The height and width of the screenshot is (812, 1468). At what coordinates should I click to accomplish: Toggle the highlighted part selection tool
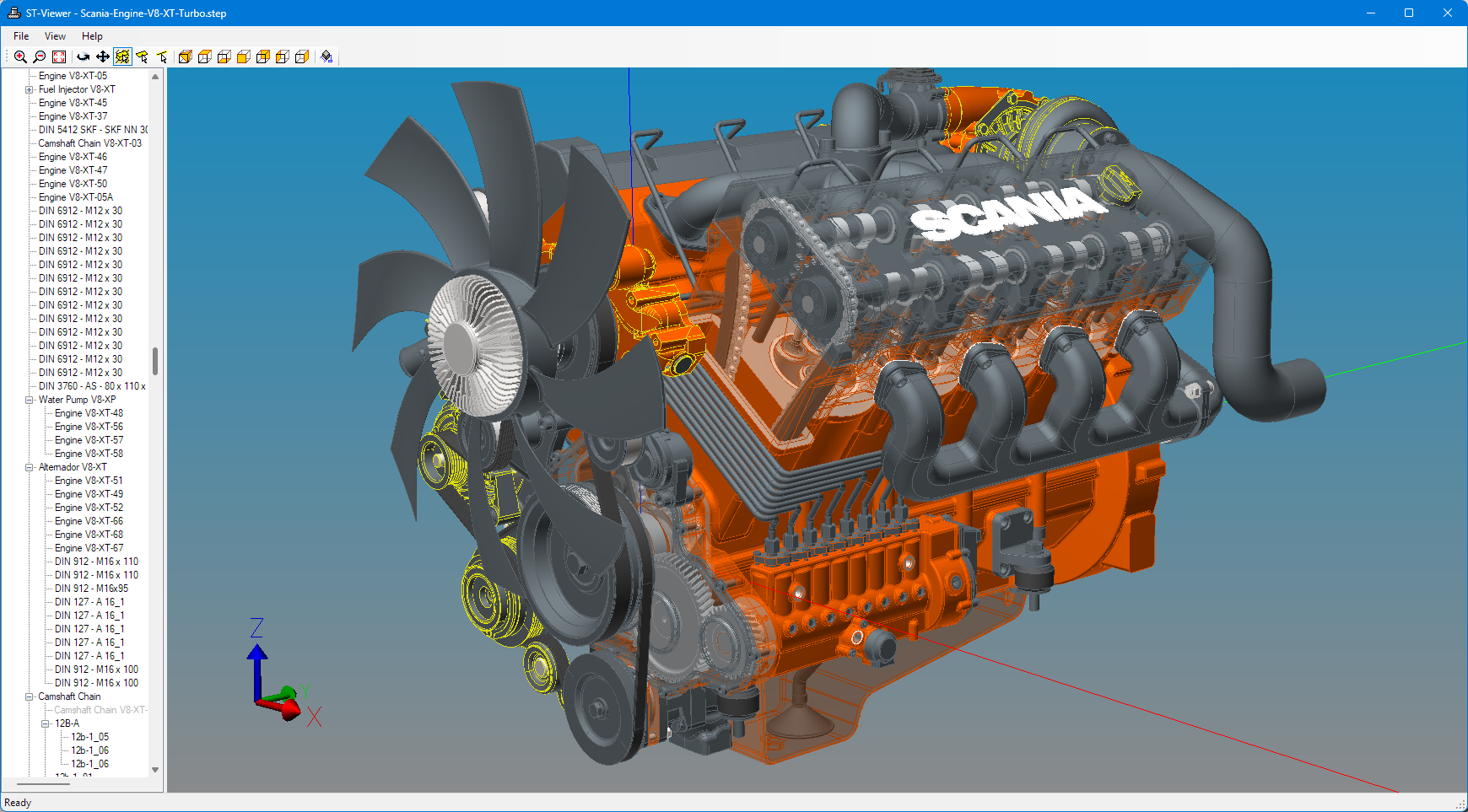(x=122, y=56)
